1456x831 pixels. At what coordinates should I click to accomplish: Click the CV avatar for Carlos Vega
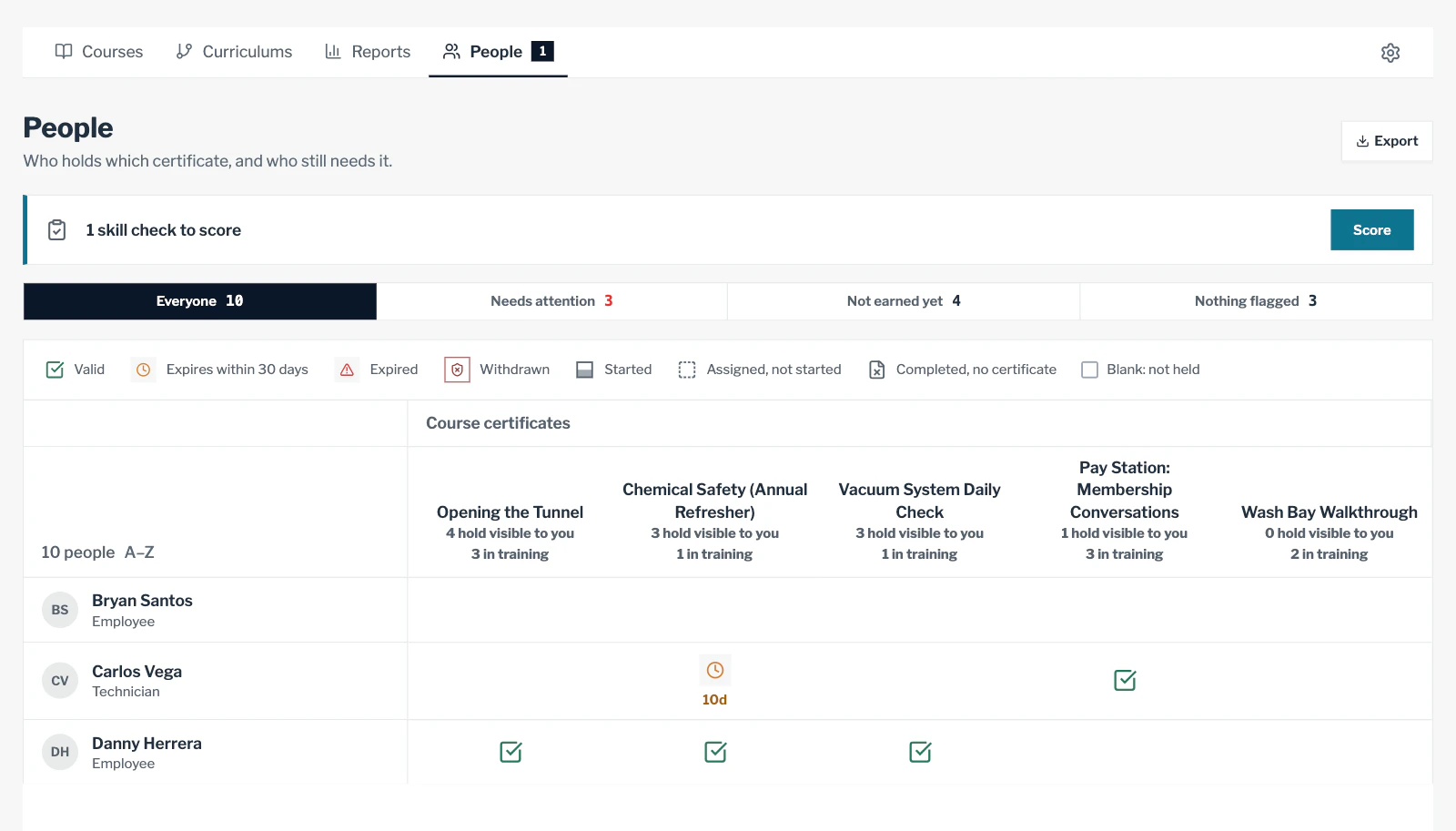tap(60, 681)
